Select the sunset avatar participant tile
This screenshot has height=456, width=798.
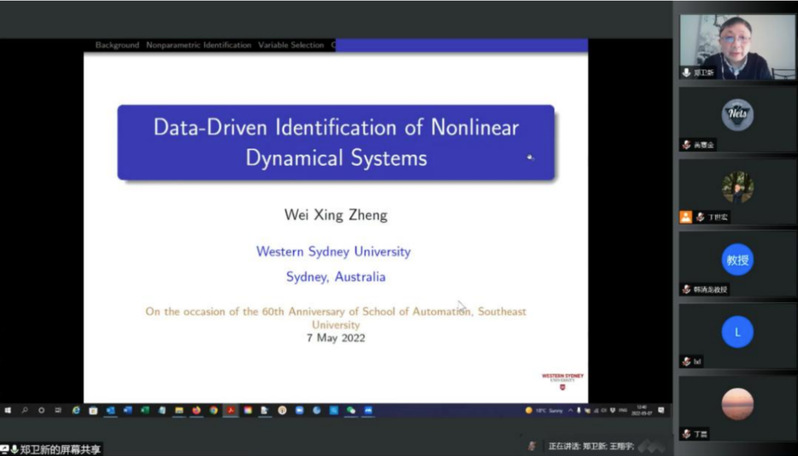(x=737, y=403)
